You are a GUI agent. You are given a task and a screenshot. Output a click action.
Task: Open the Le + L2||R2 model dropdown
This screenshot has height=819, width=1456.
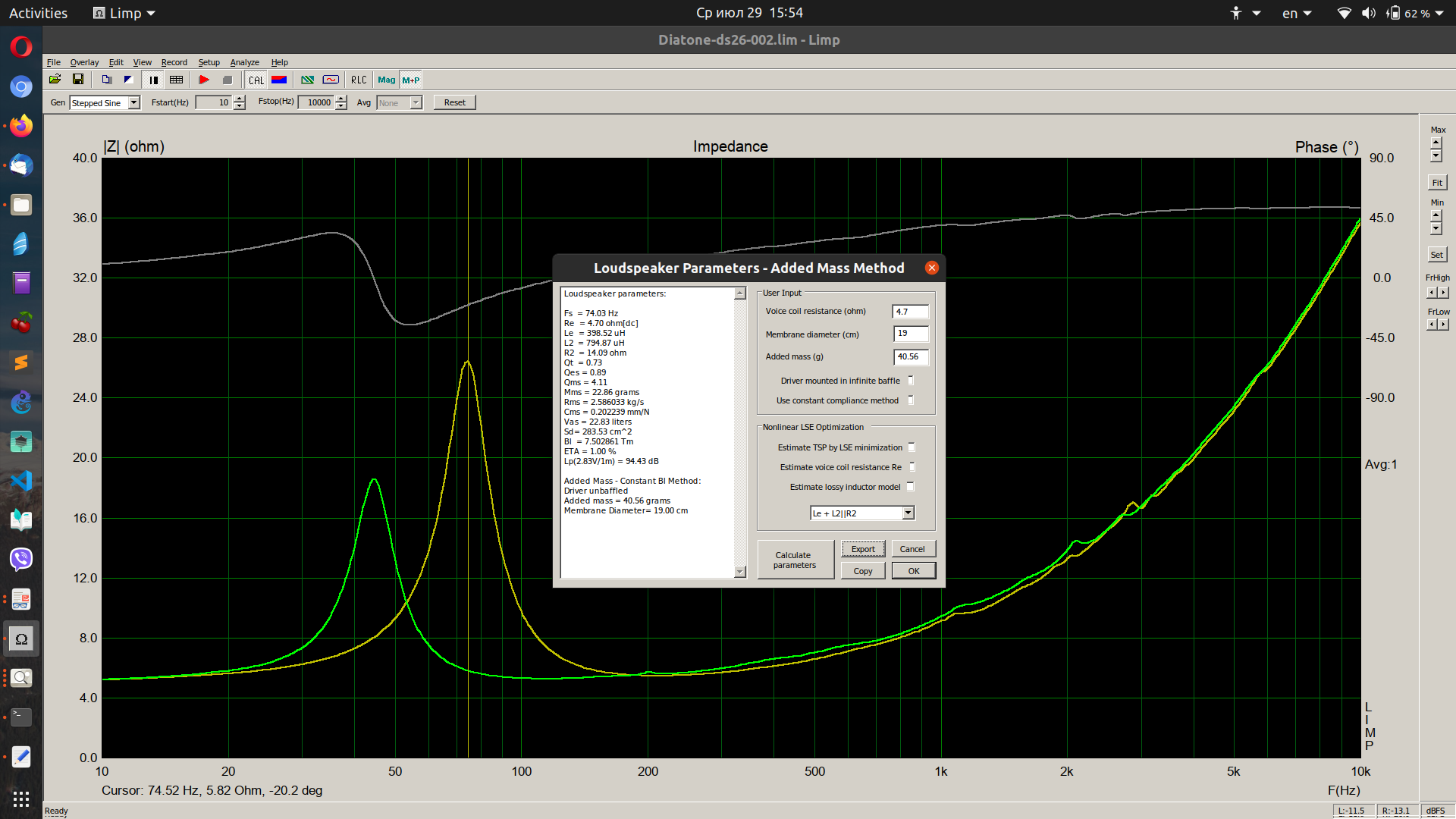(908, 513)
